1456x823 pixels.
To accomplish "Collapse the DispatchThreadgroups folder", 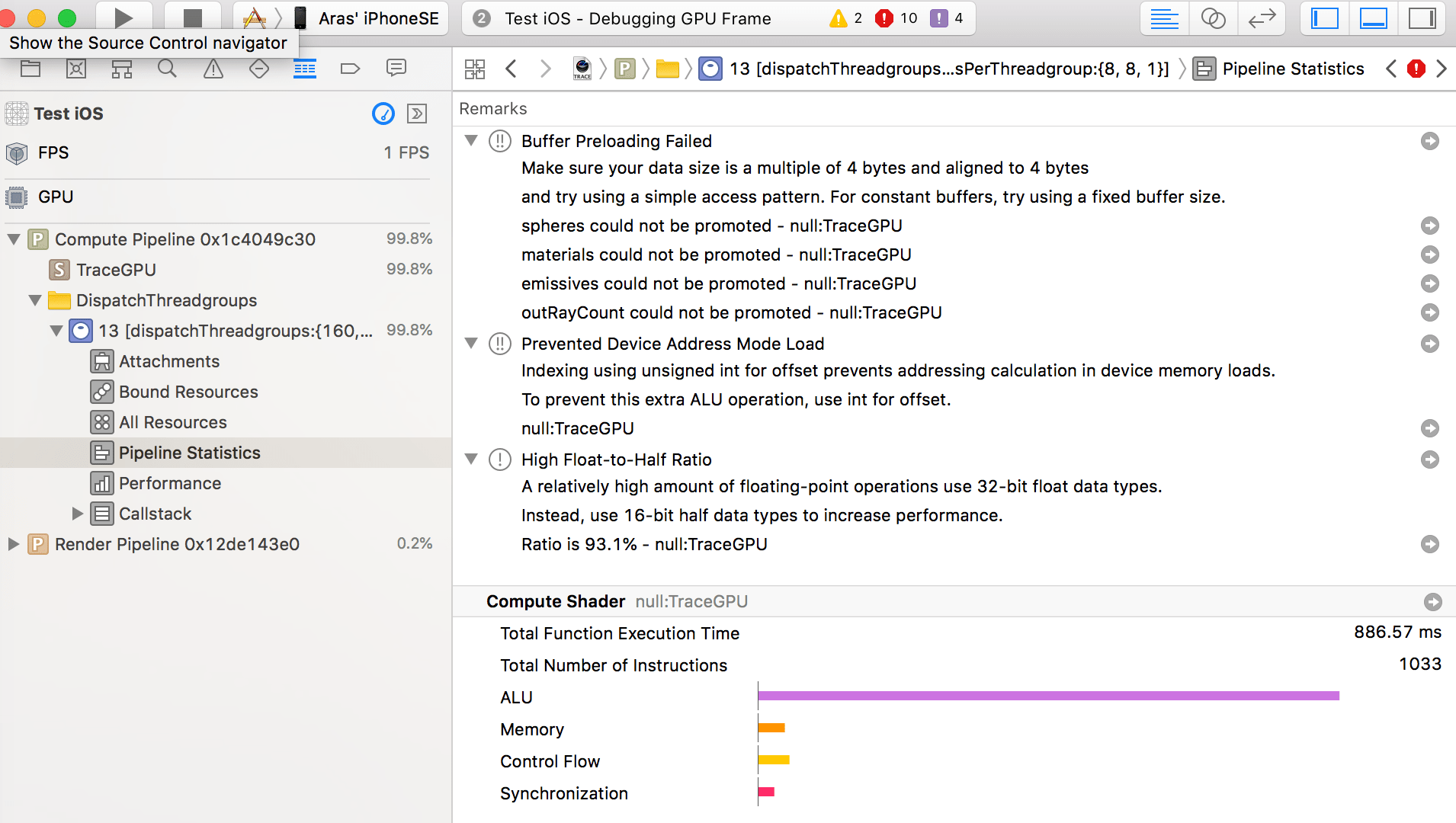I will pos(35,300).
